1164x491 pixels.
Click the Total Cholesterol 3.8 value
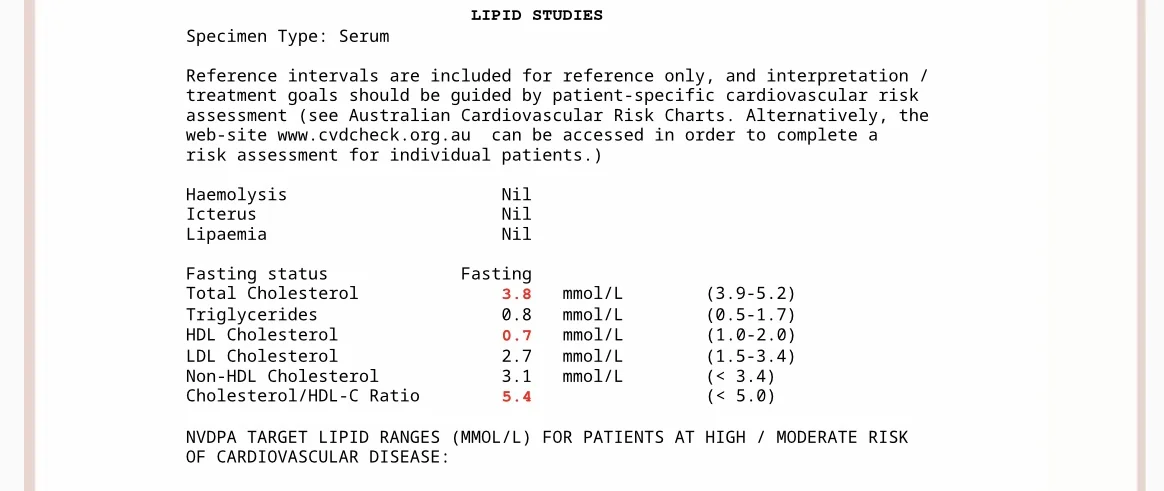click(x=517, y=294)
